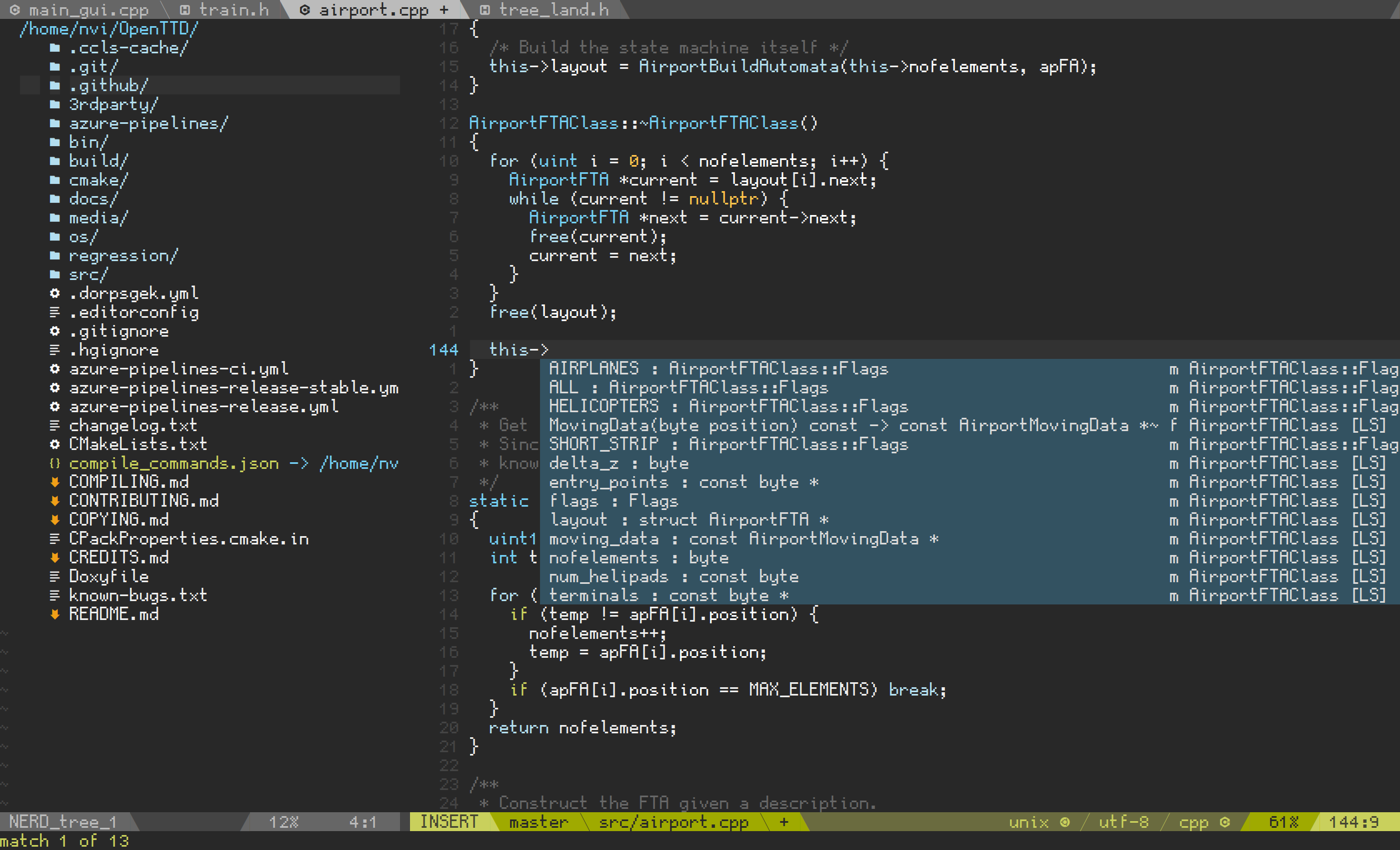Choose terminals : const byte completion

pyautogui.click(x=969, y=596)
